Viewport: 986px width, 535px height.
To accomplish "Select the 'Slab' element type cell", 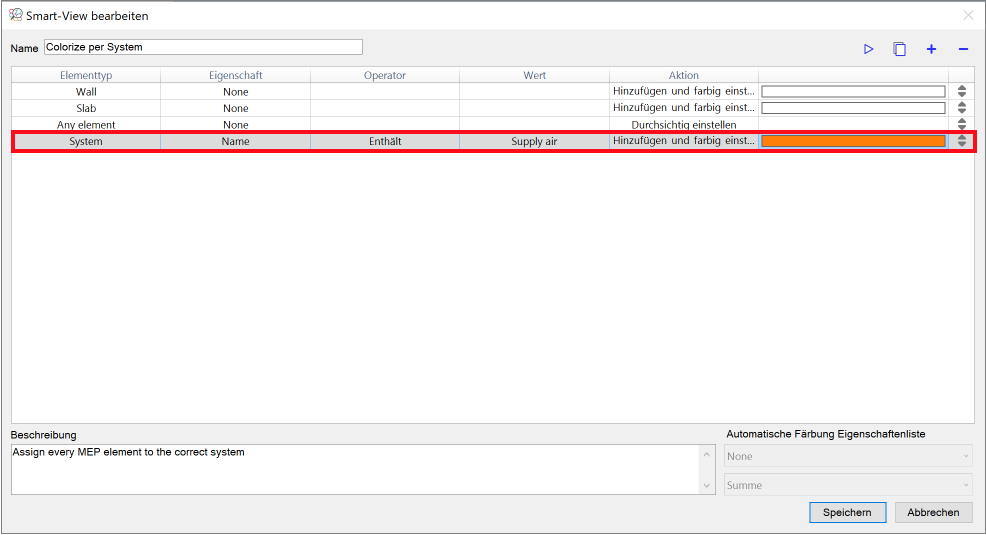I will tap(86, 108).
